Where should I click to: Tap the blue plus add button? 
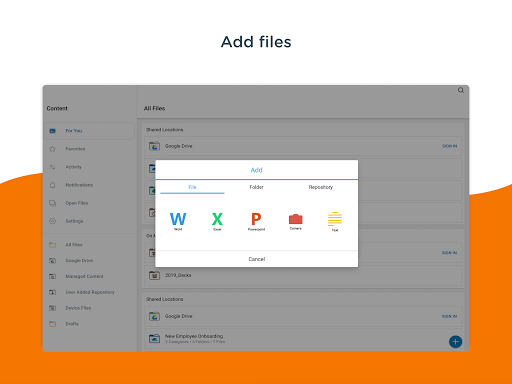point(455,342)
